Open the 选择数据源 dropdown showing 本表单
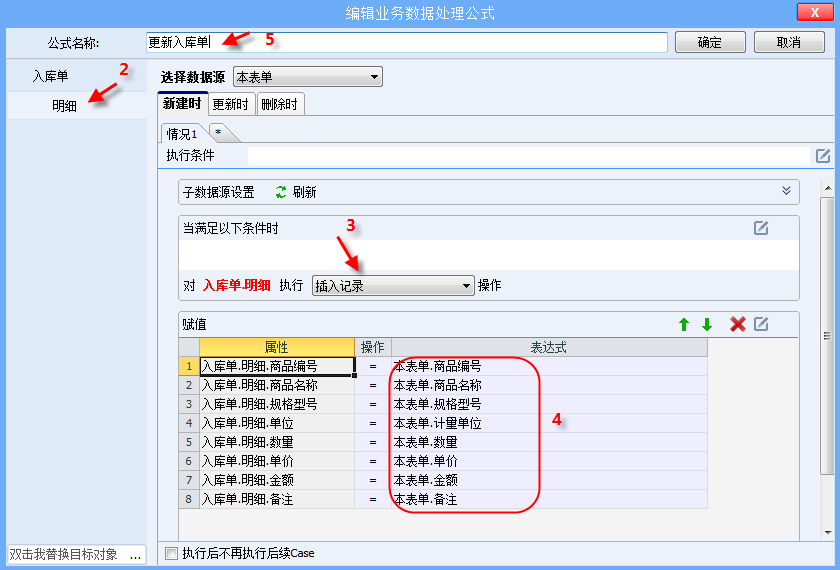The image size is (840, 570). point(308,77)
